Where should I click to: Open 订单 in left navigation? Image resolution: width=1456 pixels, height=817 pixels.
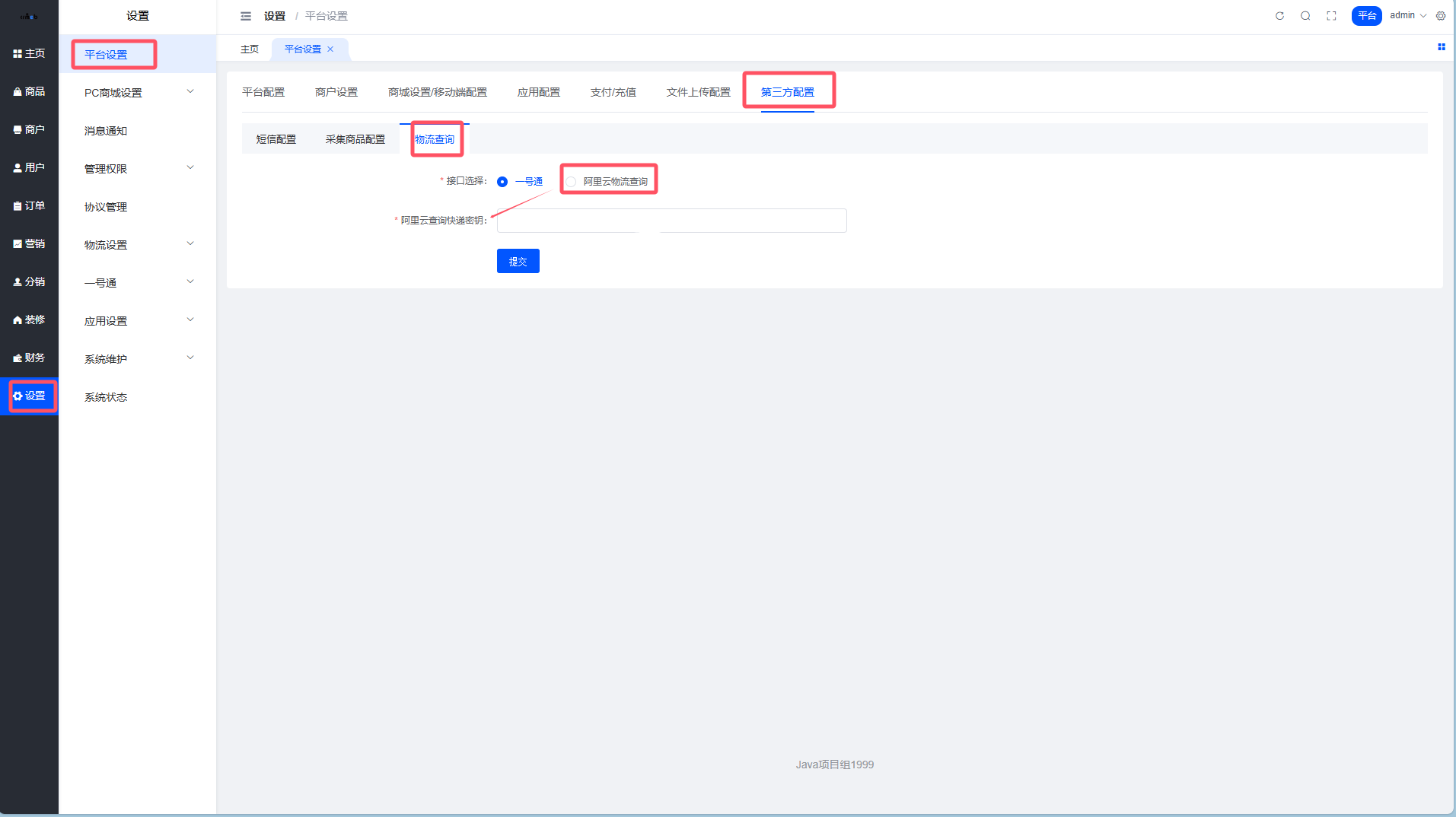coord(29,205)
